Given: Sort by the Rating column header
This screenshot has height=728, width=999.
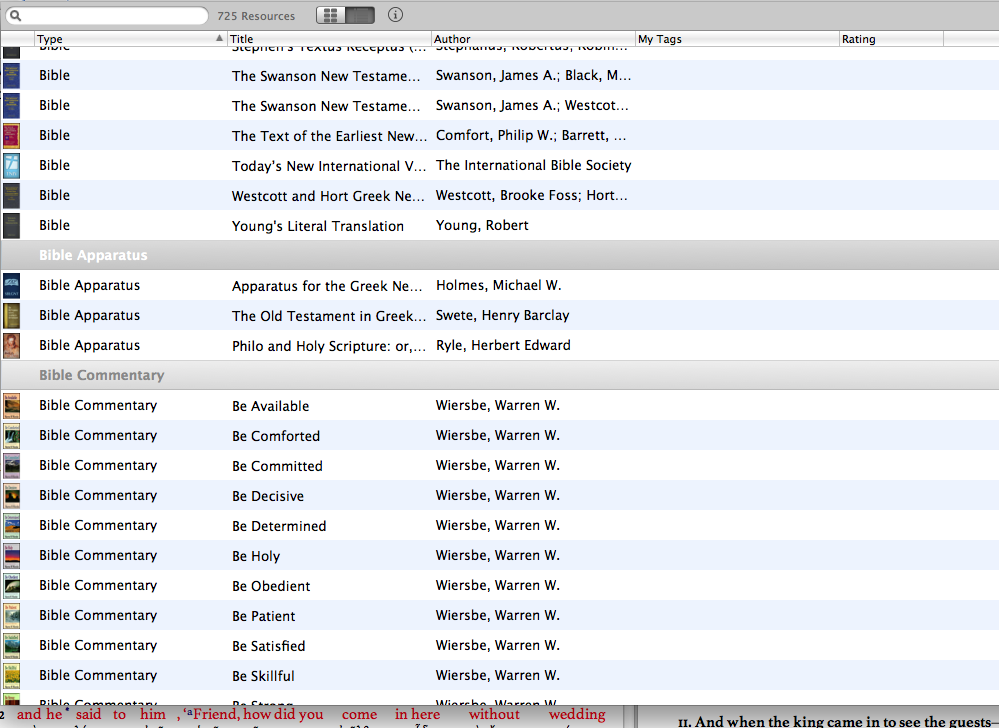Looking at the screenshot, I should coord(891,39).
